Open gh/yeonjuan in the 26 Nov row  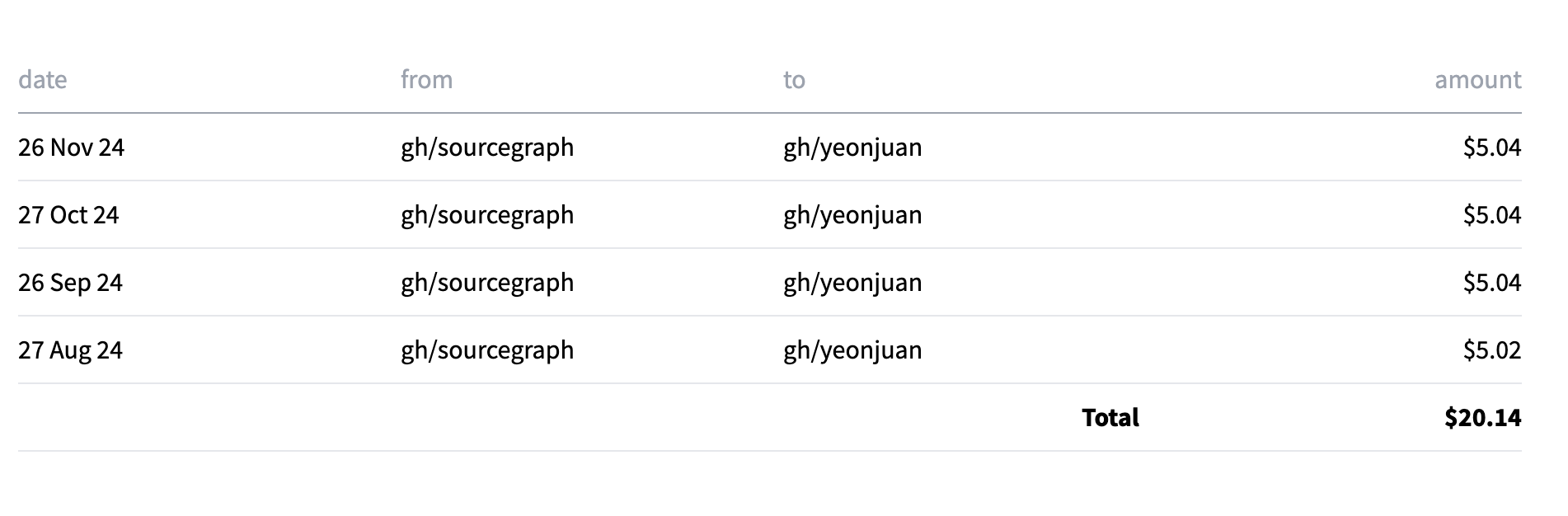[852, 148]
